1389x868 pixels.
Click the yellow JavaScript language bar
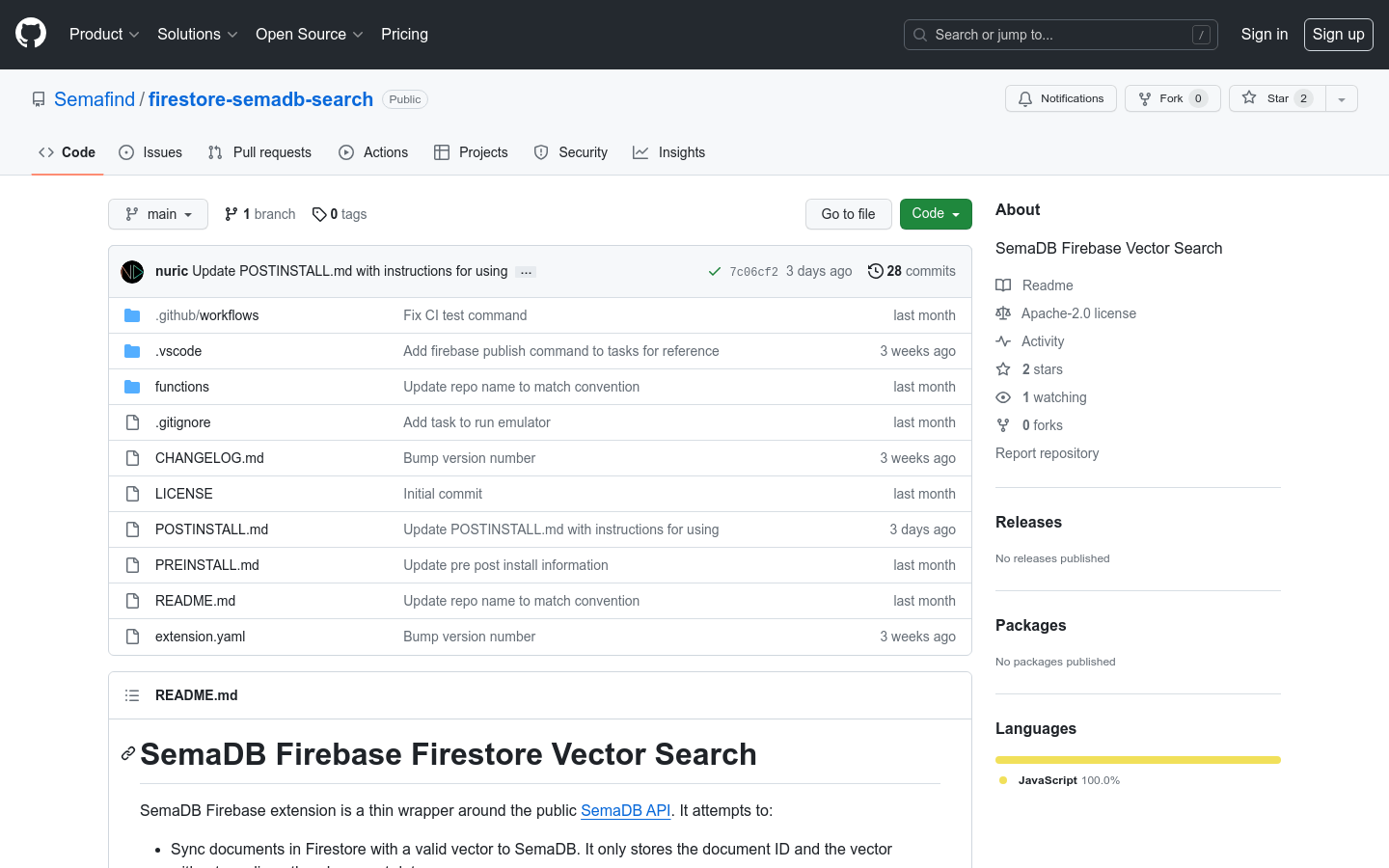1138,760
